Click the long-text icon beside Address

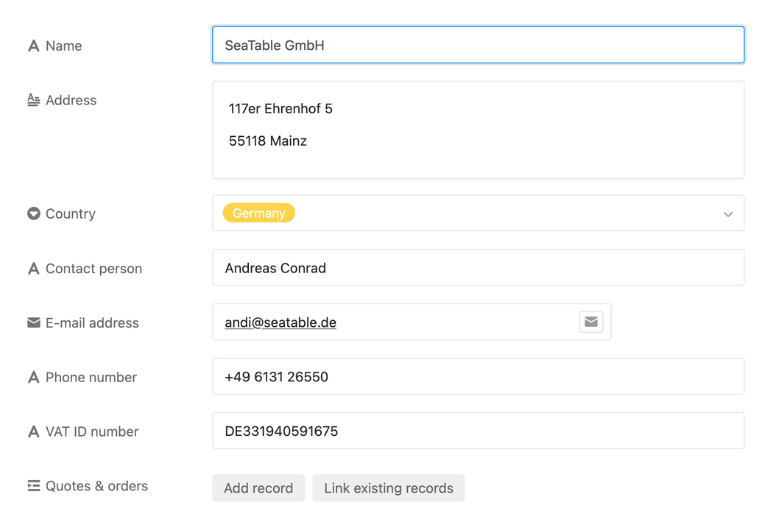click(33, 100)
